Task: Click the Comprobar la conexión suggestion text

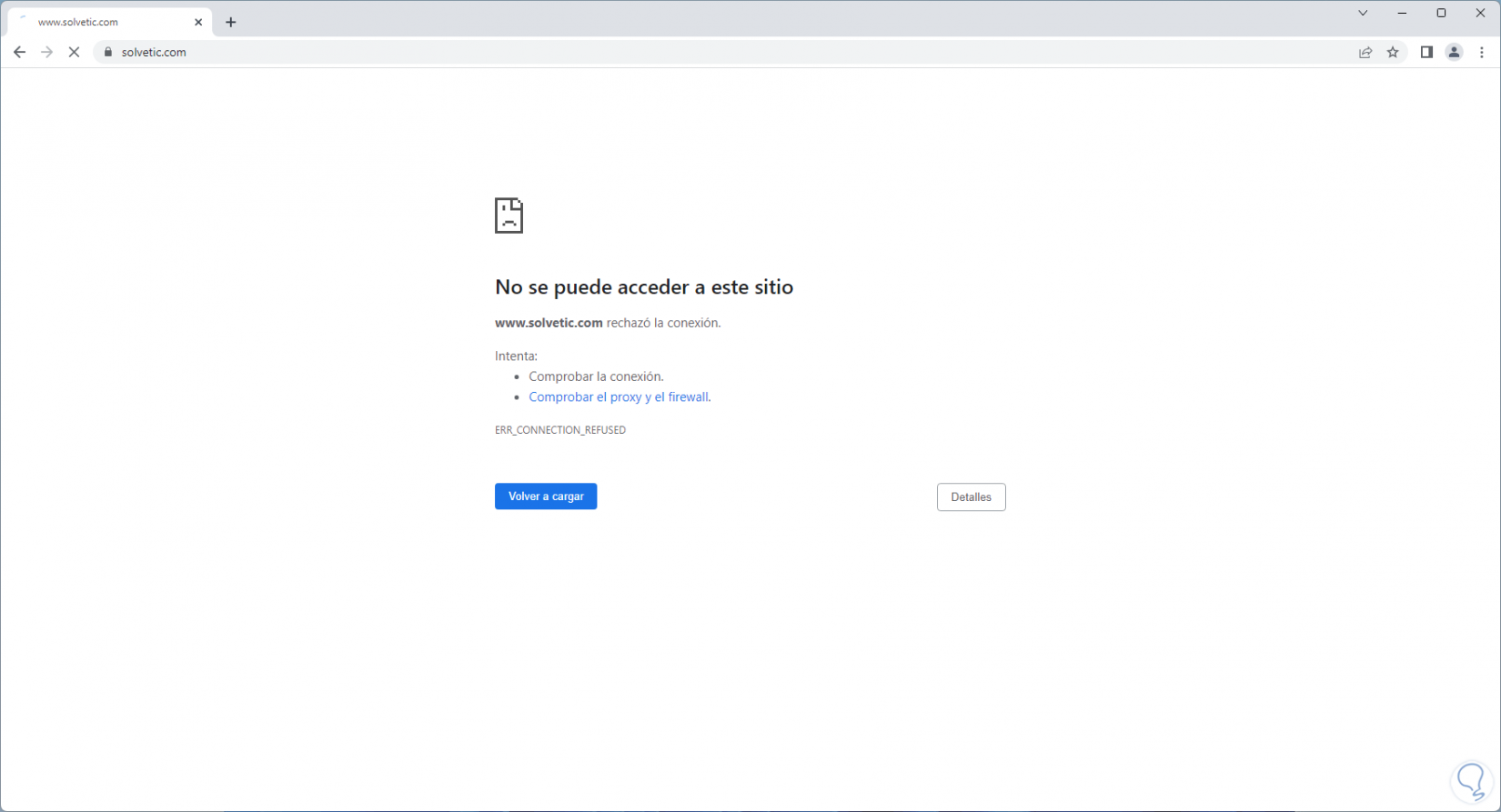Action: (x=596, y=376)
